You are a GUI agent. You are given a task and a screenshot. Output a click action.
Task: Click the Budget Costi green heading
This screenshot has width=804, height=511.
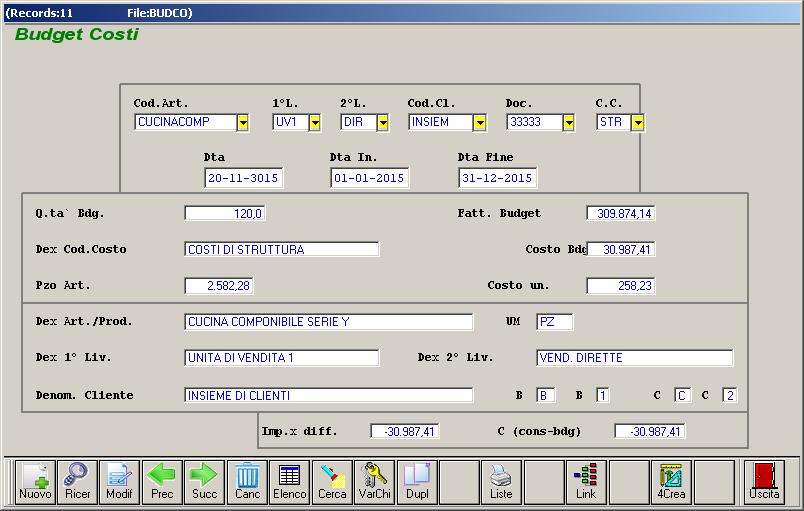(77, 34)
